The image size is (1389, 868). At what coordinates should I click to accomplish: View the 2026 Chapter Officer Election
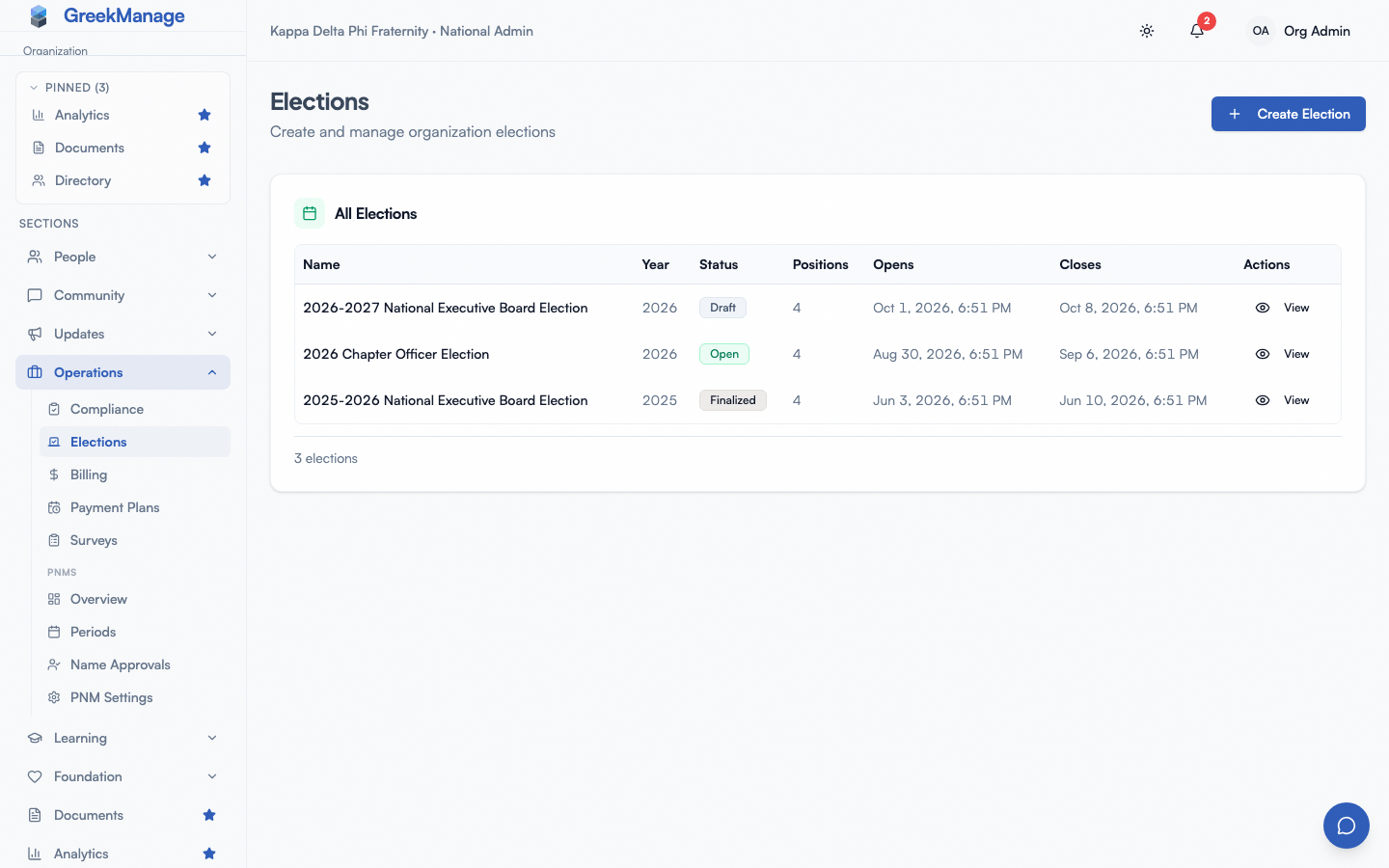click(x=1283, y=354)
